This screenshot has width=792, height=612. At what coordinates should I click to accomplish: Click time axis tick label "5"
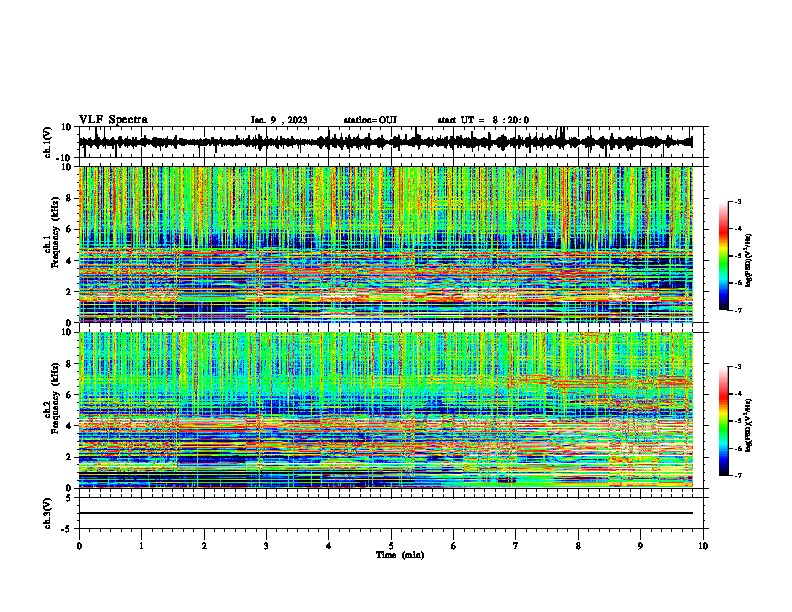391,546
